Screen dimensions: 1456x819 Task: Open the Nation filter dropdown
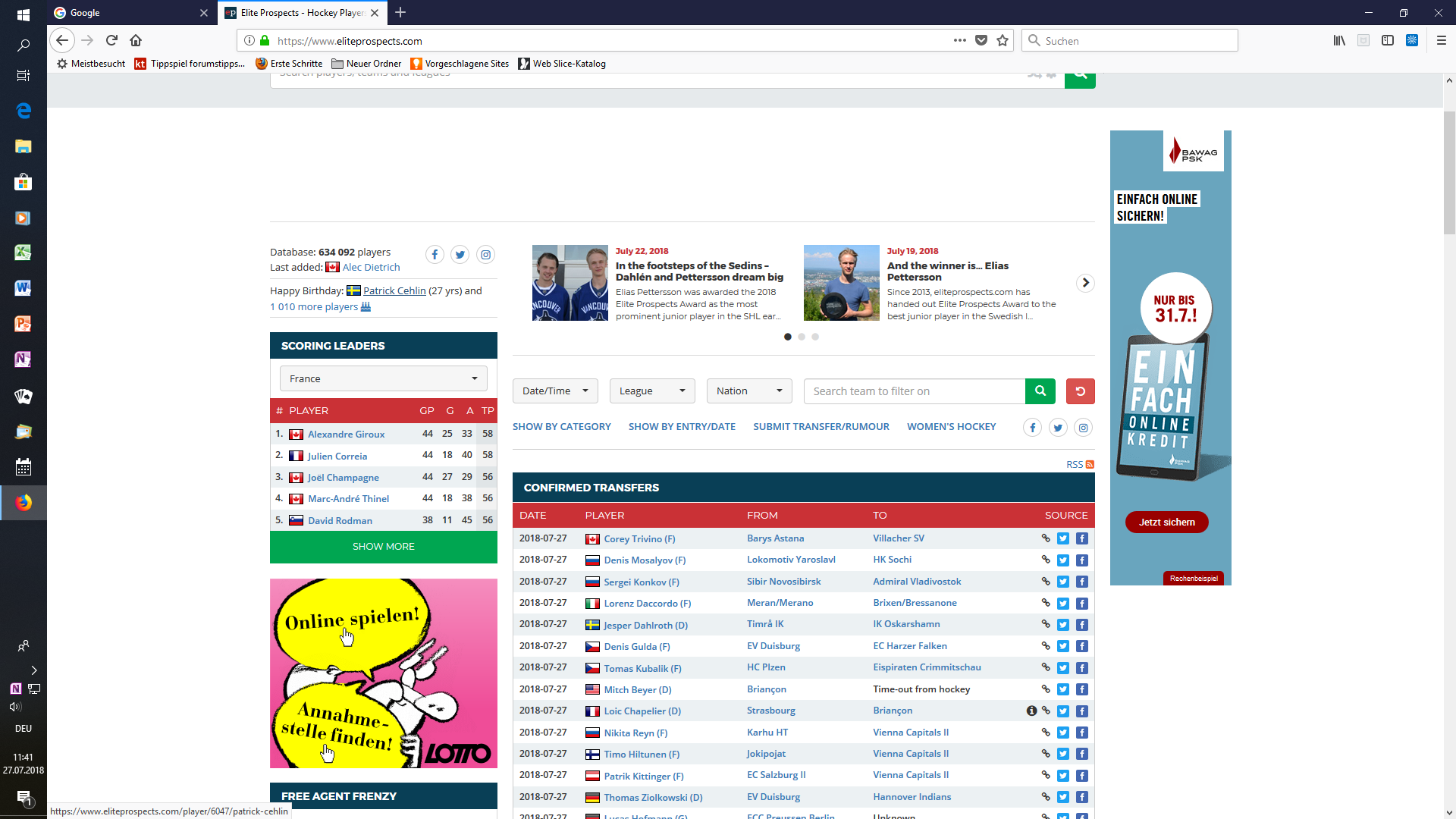[x=748, y=391]
